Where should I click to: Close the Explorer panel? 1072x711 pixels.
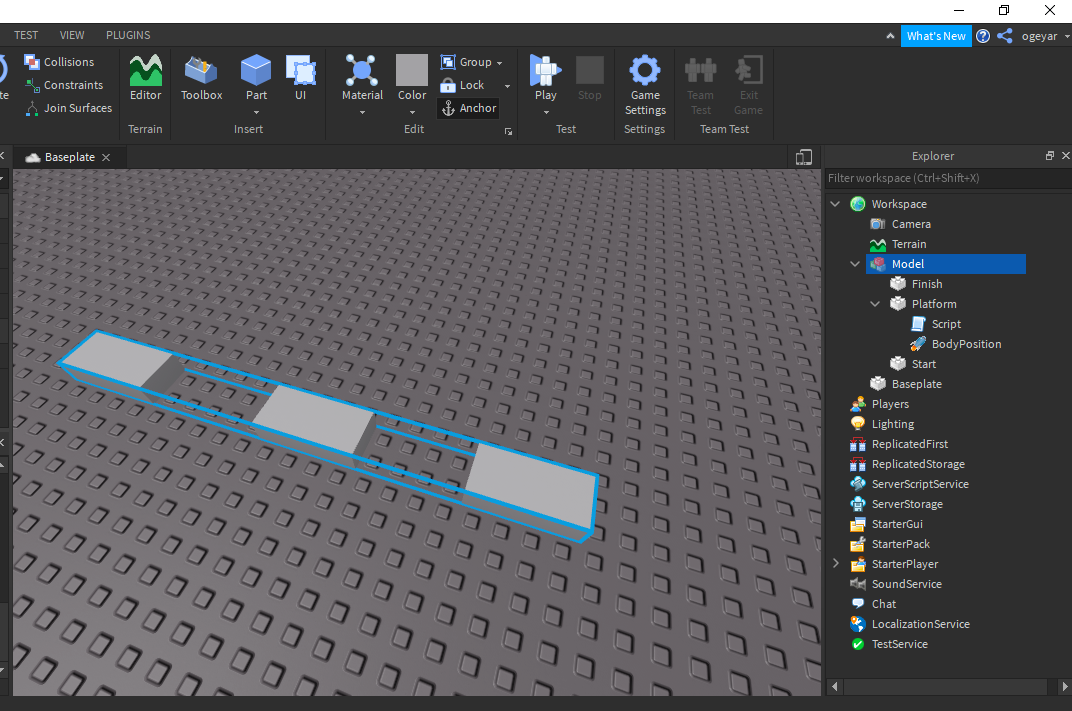click(1065, 156)
